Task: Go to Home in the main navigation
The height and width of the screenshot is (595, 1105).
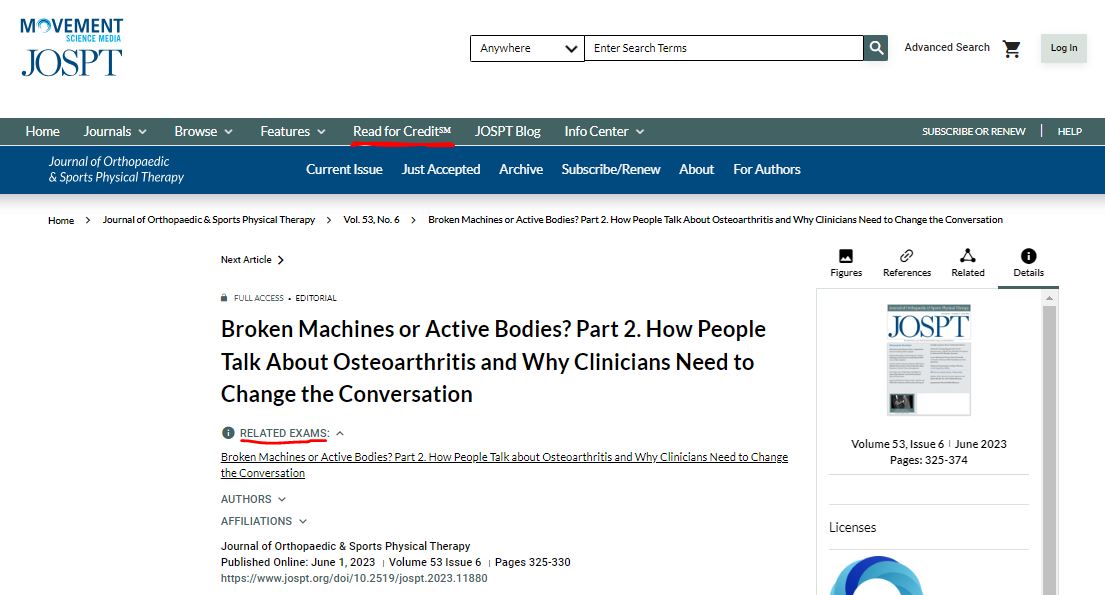Action: click(x=42, y=131)
